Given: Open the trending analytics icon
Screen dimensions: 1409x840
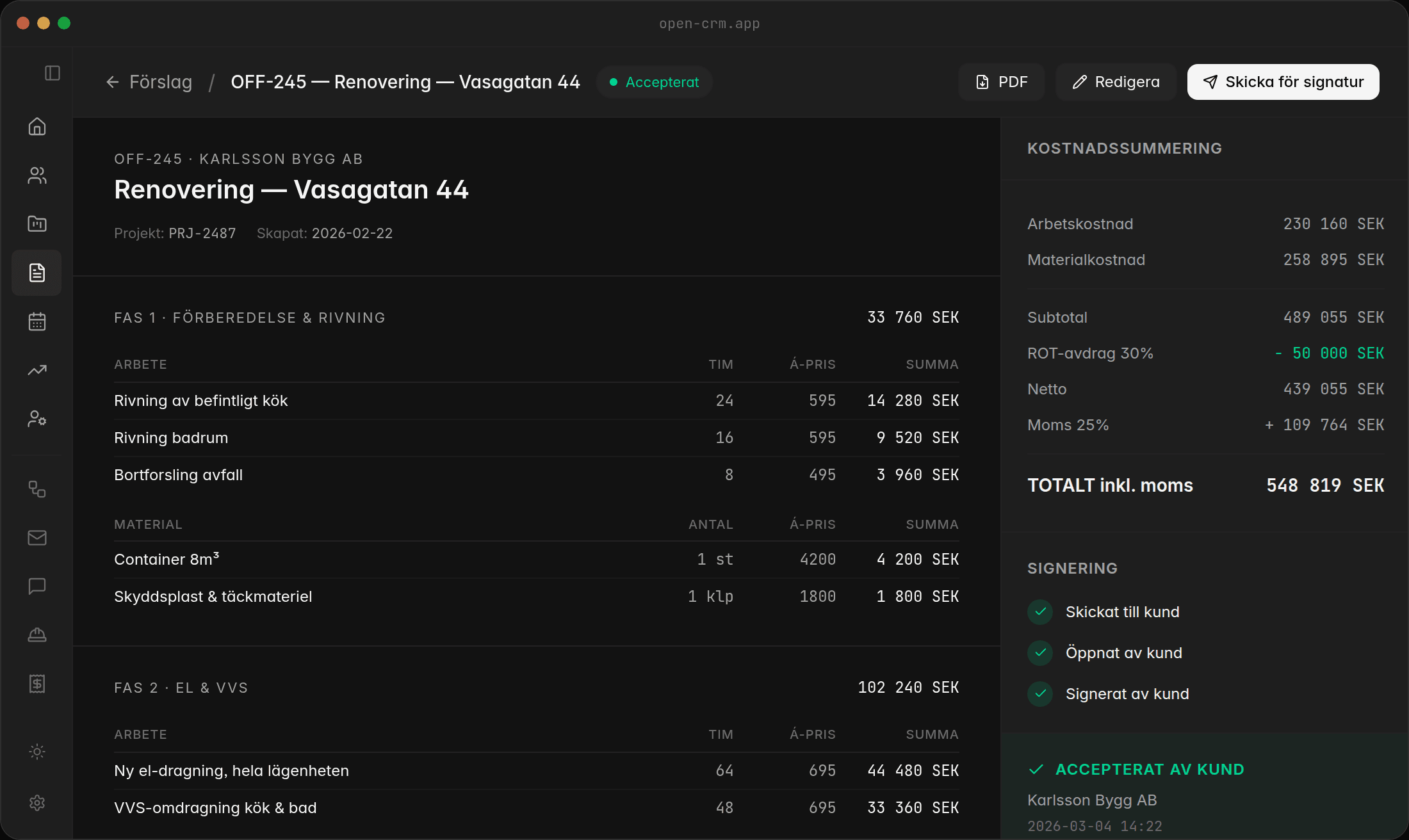Looking at the screenshot, I should click(x=37, y=370).
